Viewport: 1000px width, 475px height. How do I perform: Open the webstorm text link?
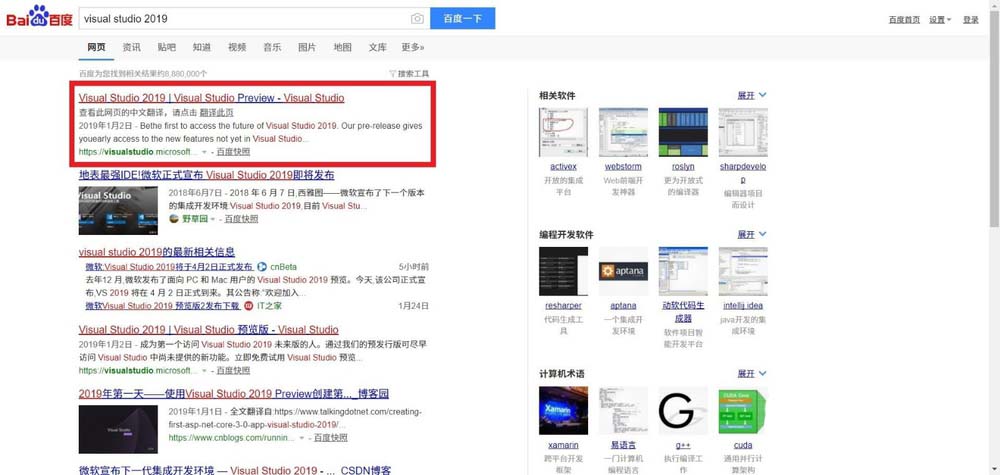click(x=623, y=167)
